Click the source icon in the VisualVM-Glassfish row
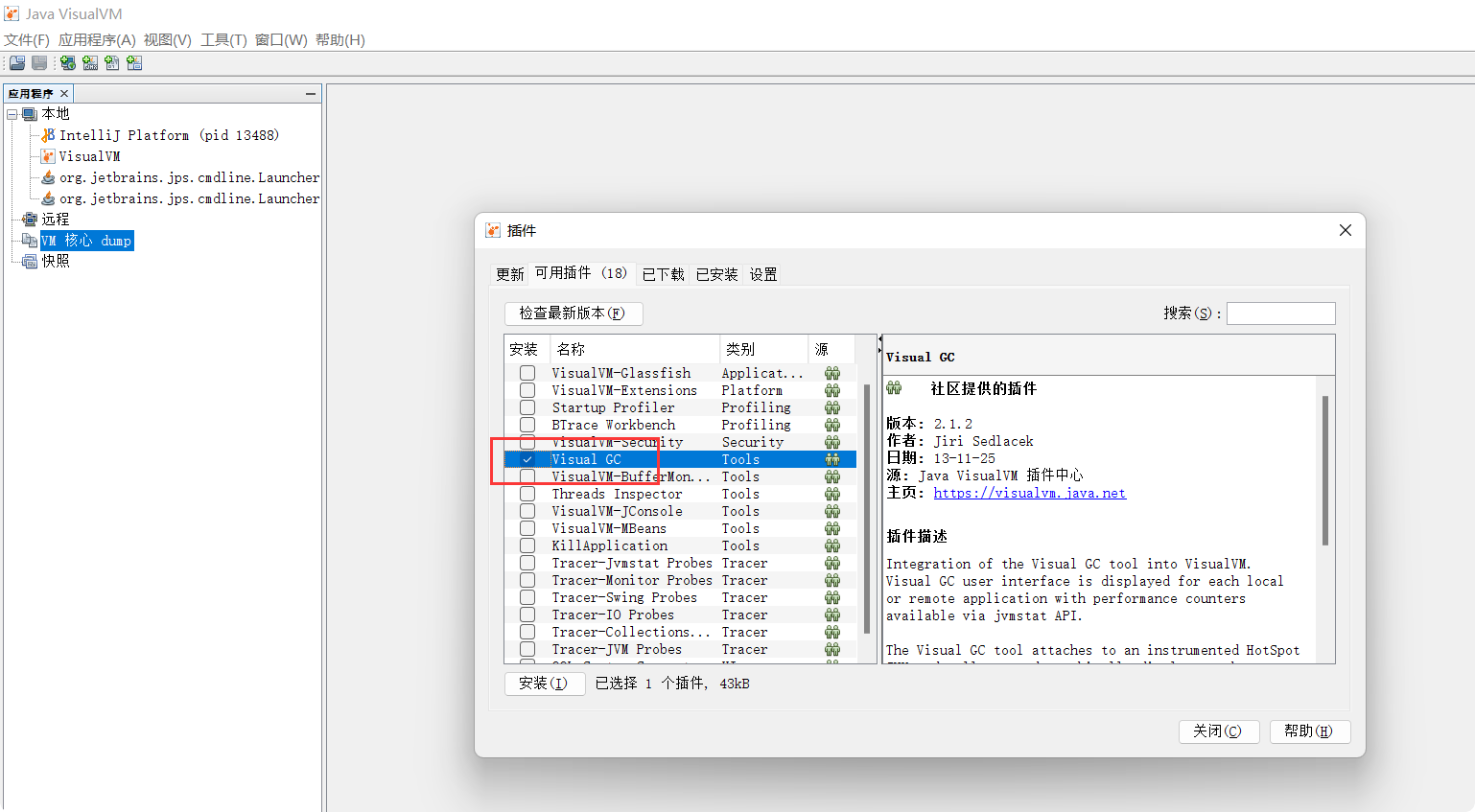Image resolution: width=1475 pixels, height=812 pixels. pyautogui.click(x=832, y=373)
